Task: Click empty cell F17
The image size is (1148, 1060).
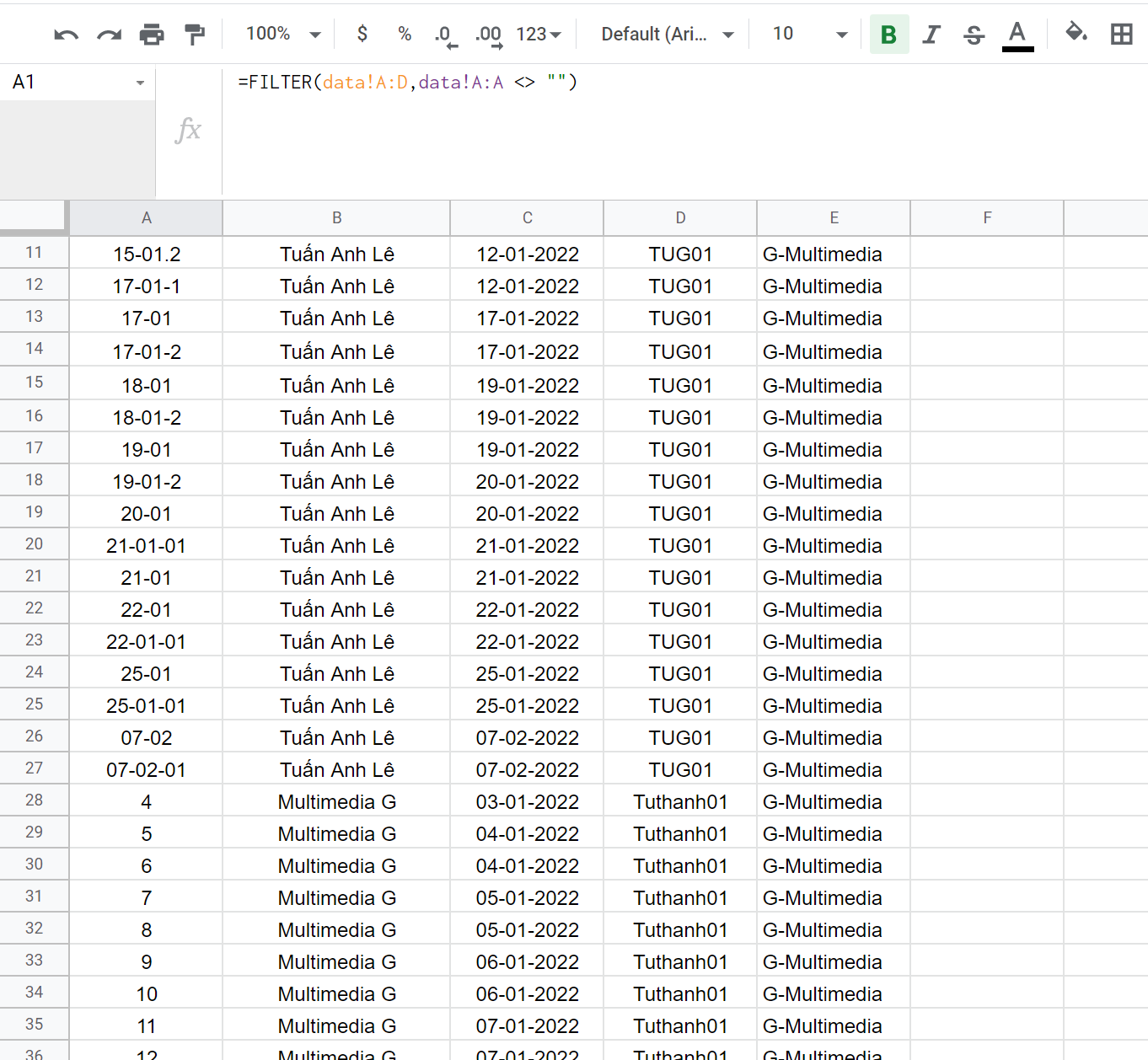Action: (x=987, y=449)
